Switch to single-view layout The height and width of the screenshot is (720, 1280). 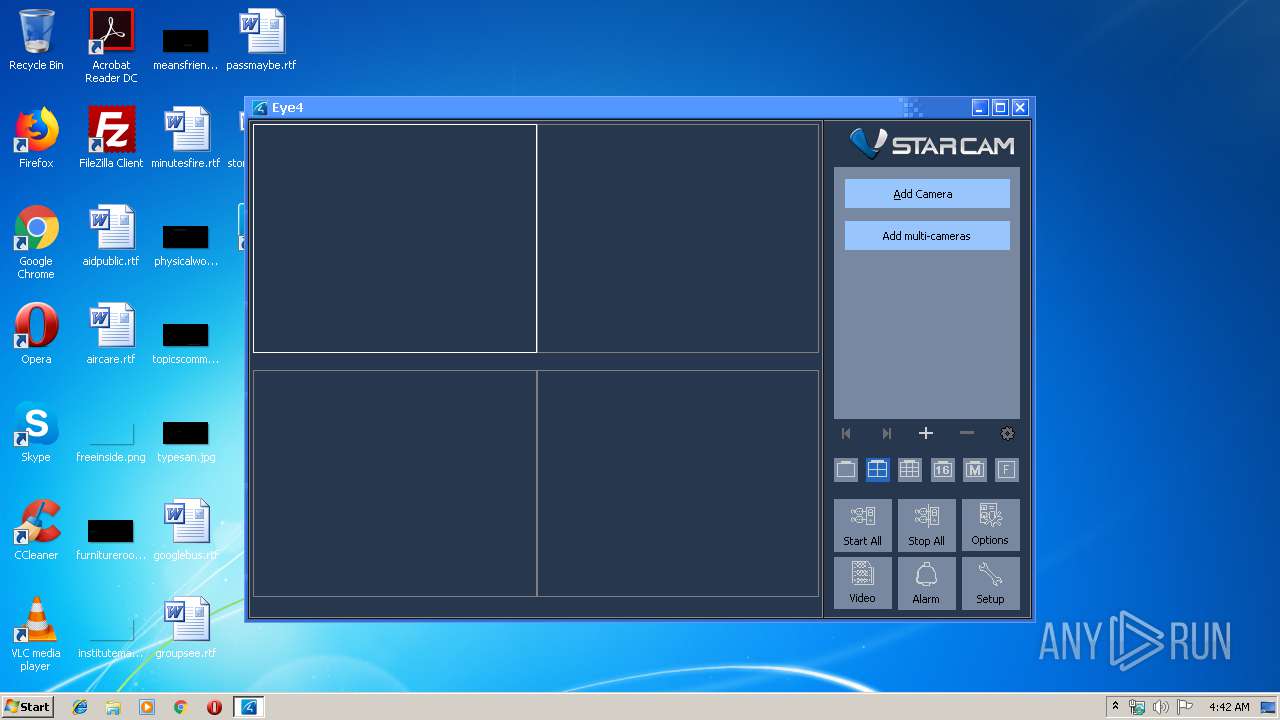(846, 470)
